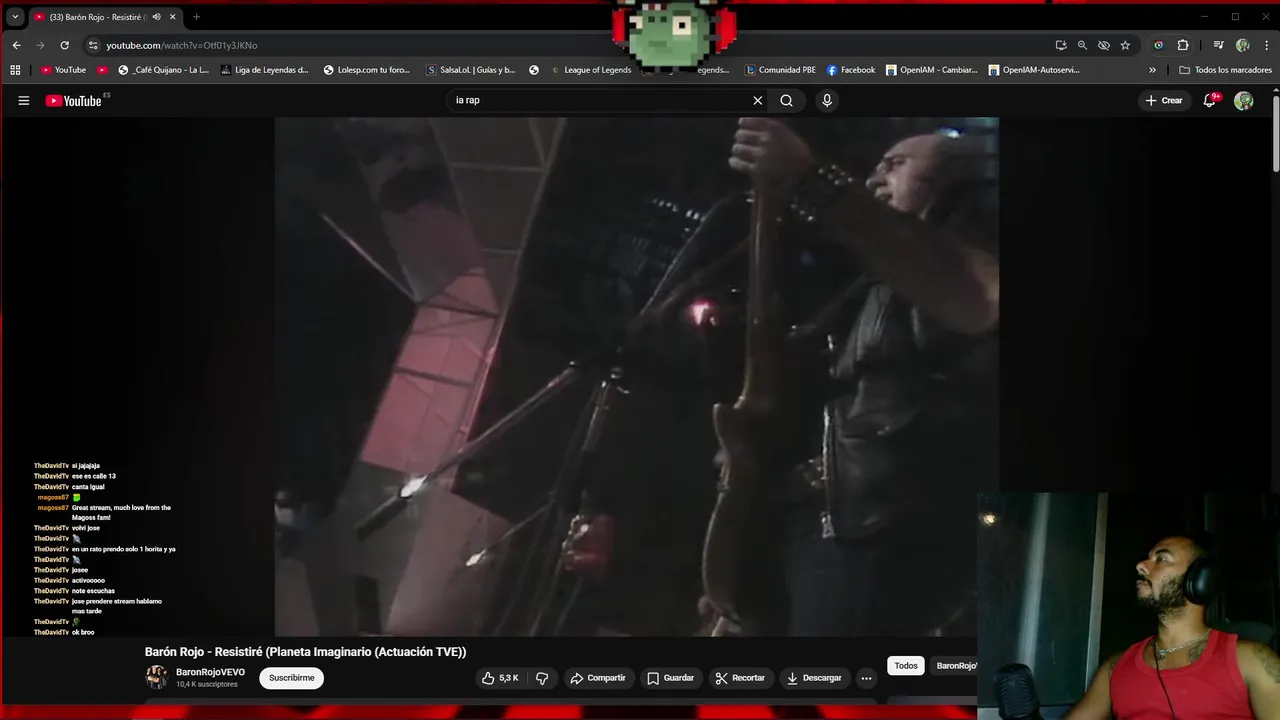Open Chrome's three-dot menu
This screenshot has width=1280, height=720.
point(1264,45)
